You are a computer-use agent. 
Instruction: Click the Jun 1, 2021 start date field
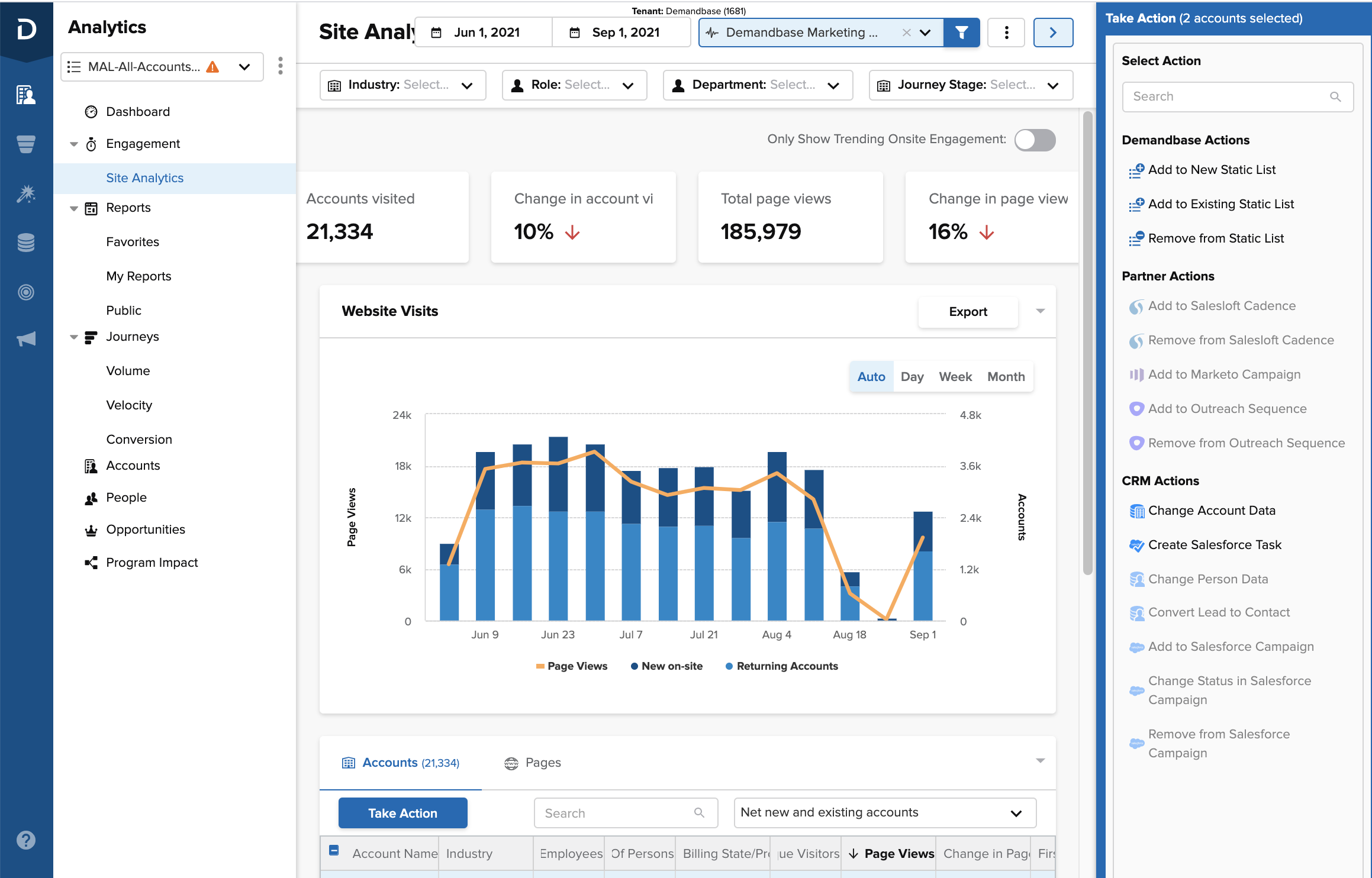[484, 33]
